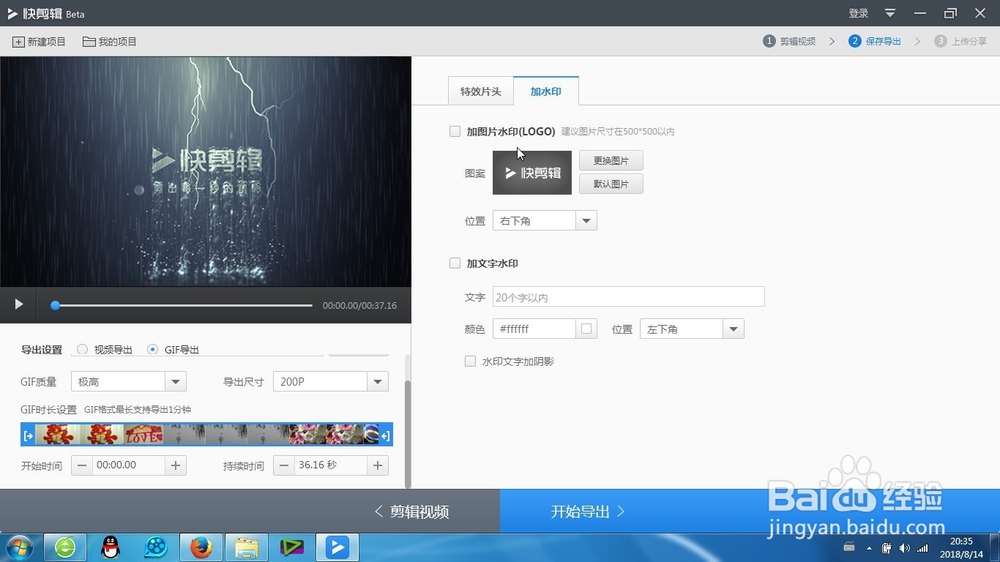Viewport: 1000px width, 562px height.
Task: Open the white color swatch picker
Action: [586, 329]
